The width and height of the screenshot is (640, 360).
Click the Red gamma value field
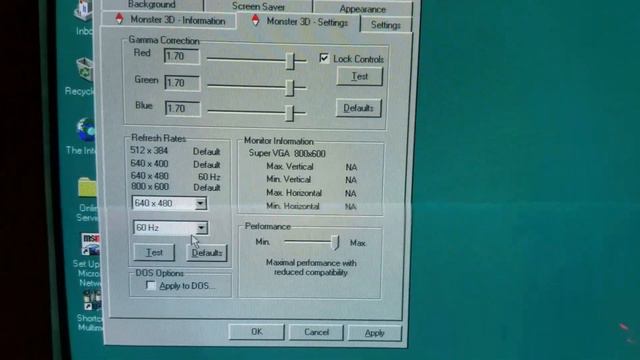(x=182, y=56)
